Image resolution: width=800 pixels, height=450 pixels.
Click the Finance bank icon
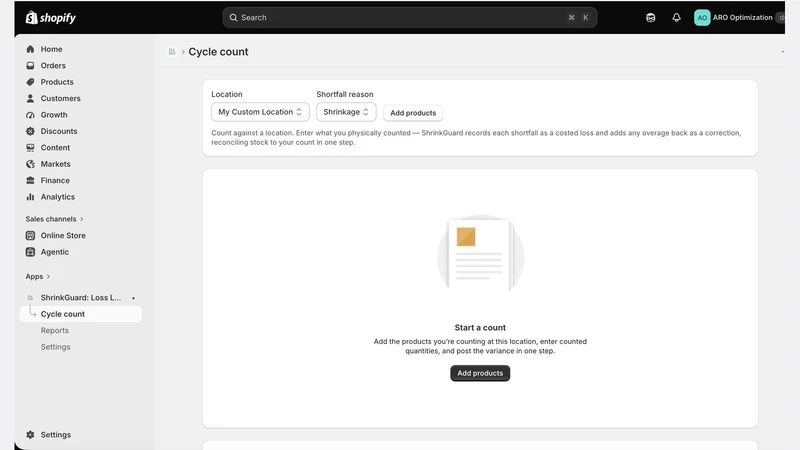click(x=30, y=180)
